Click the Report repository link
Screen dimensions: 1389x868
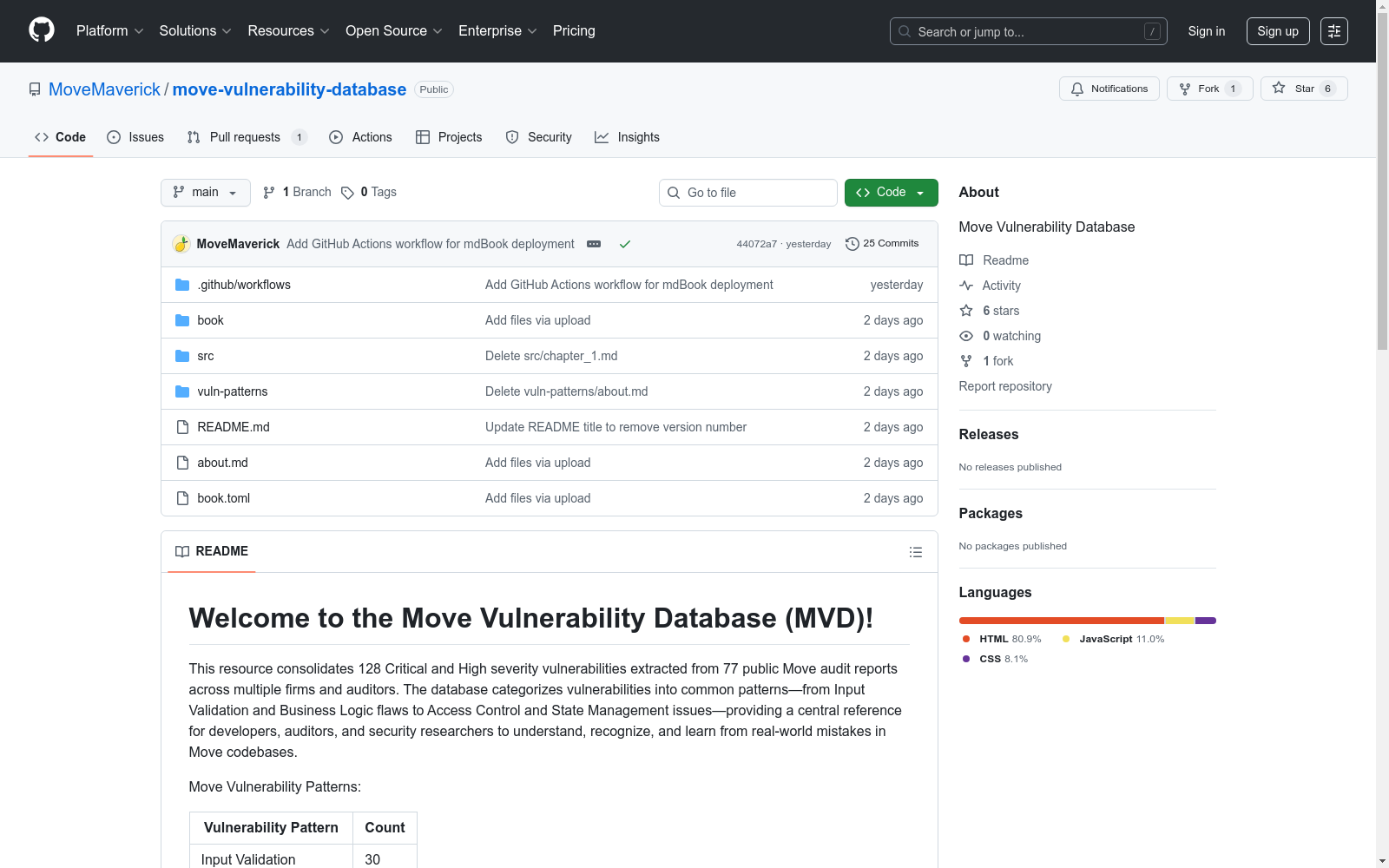pyautogui.click(x=1005, y=386)
